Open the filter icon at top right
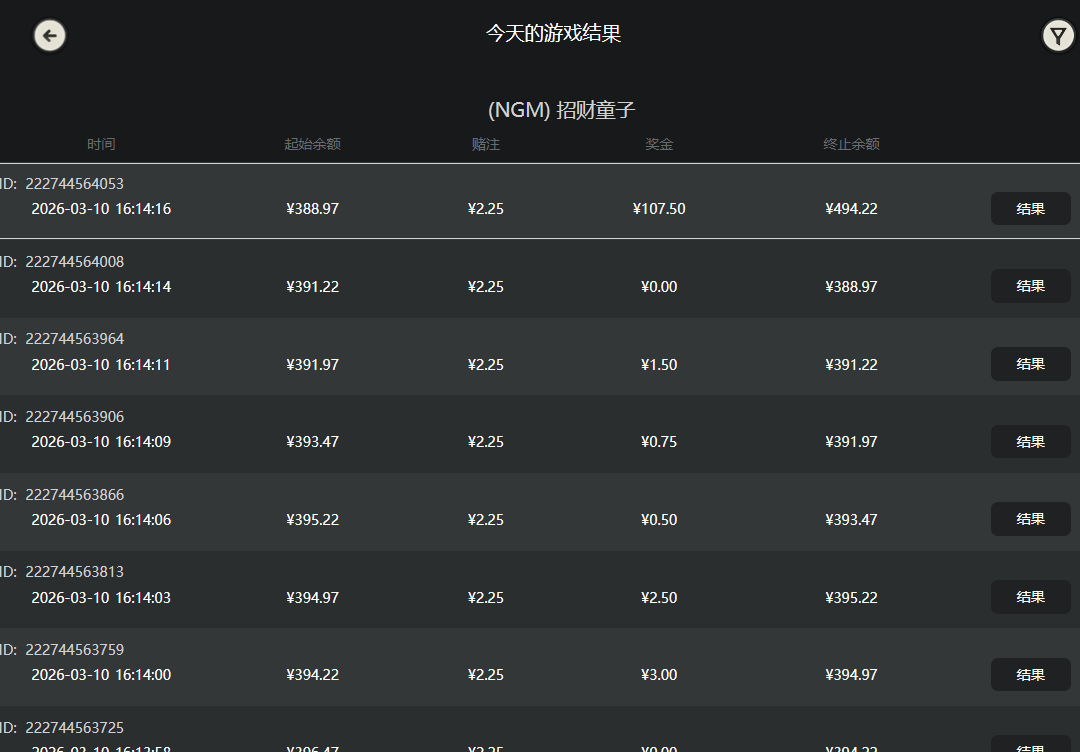 point(1058,35)
